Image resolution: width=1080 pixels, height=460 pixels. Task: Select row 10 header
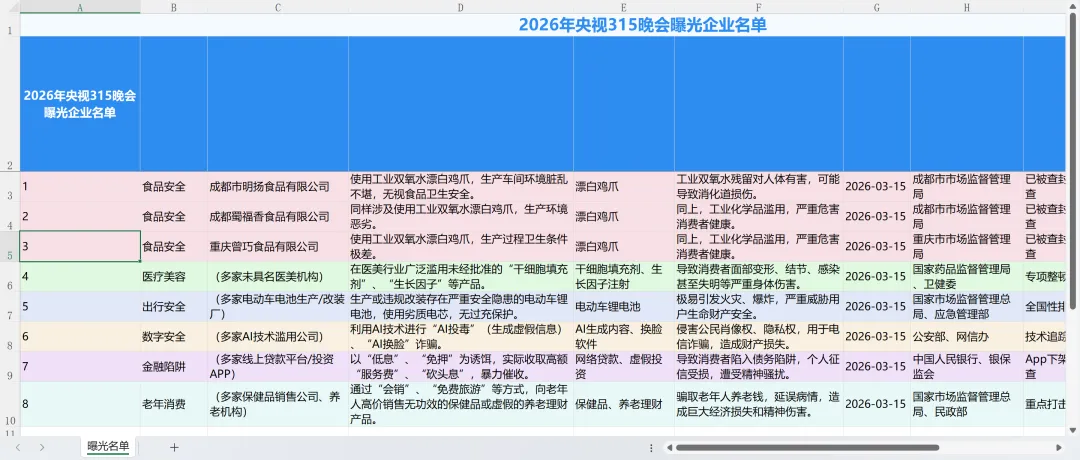tap(10, 404)
